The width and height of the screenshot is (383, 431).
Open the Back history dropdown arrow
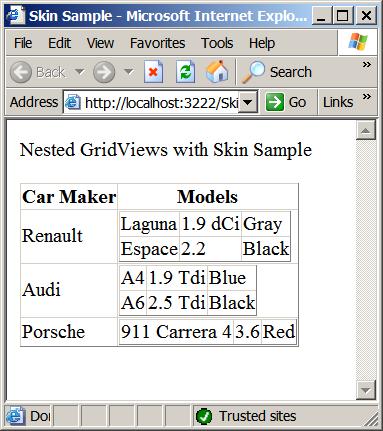point(79,72)
